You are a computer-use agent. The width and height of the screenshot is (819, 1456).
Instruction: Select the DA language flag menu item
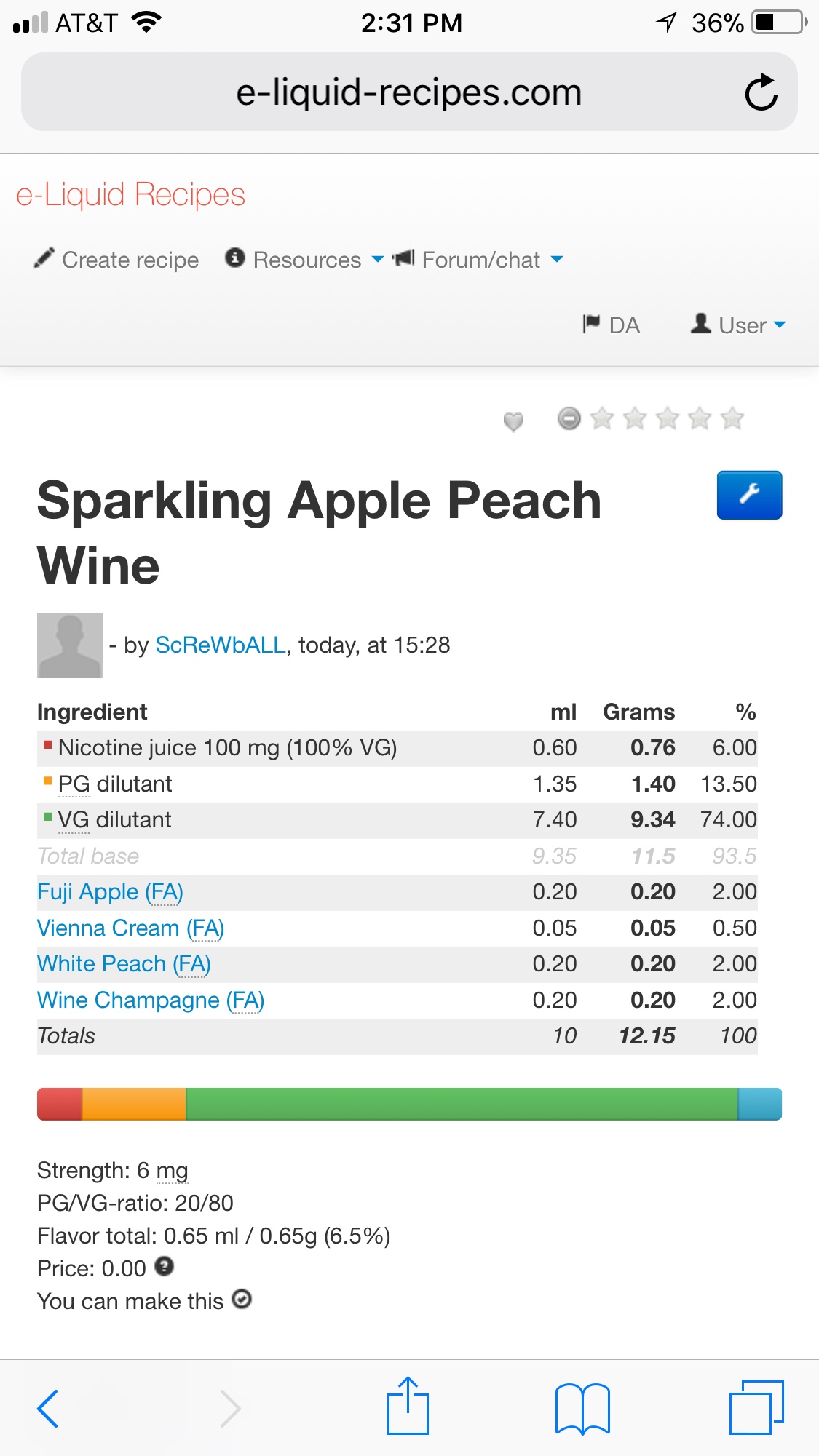point(612,325)
